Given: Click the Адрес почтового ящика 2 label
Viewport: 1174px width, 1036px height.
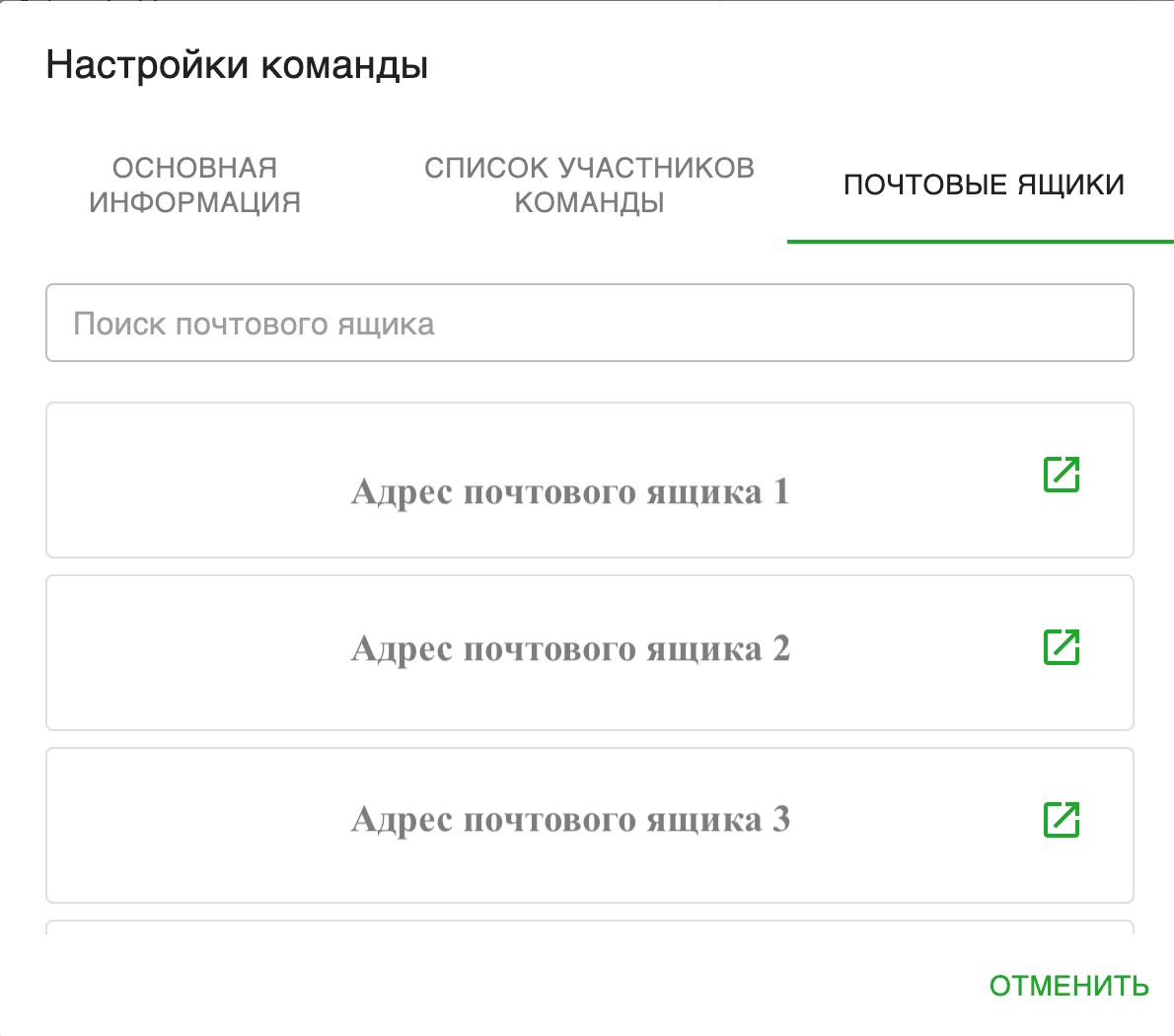Looking at the screenshot, I should click(570, 648).
